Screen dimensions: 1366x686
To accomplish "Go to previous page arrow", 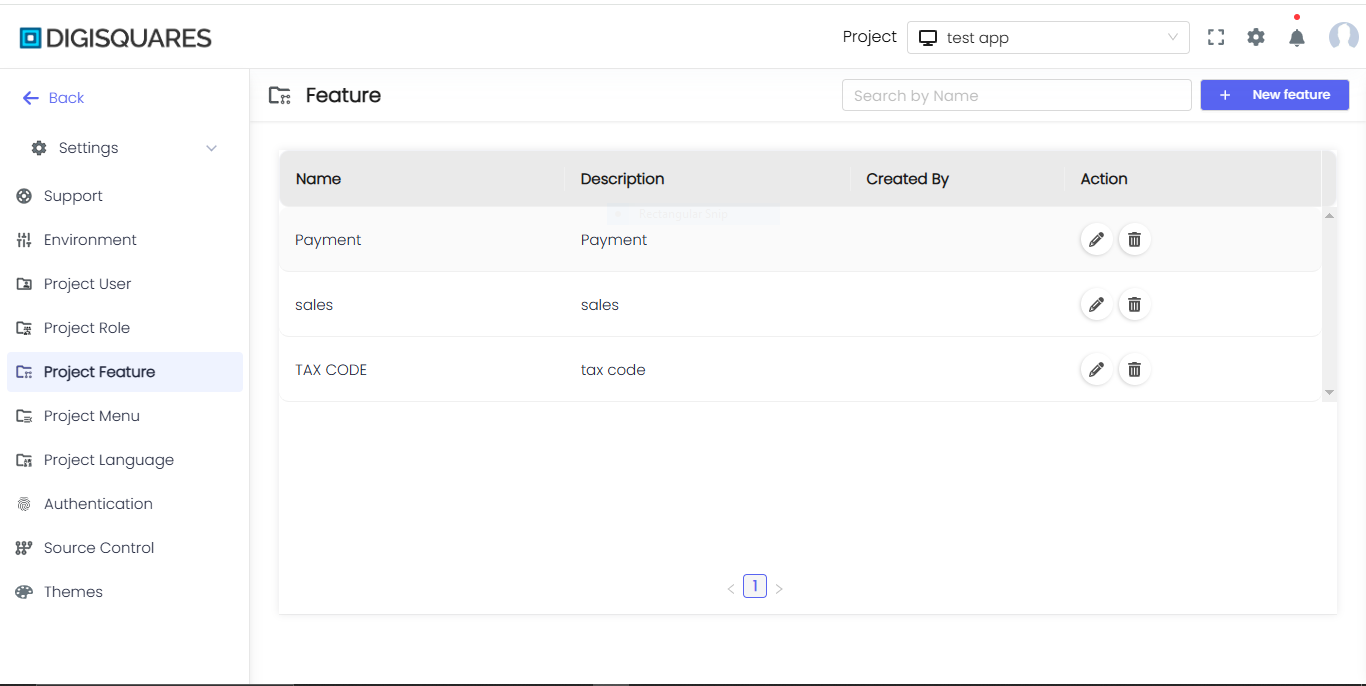I will 731,588.
